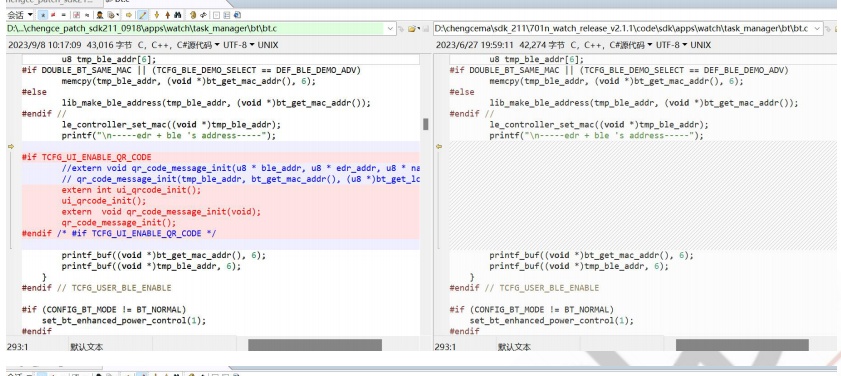The image size is (841, 376).
Task: Click left pane 293:1 cursor position
Action: click(17, 347)
